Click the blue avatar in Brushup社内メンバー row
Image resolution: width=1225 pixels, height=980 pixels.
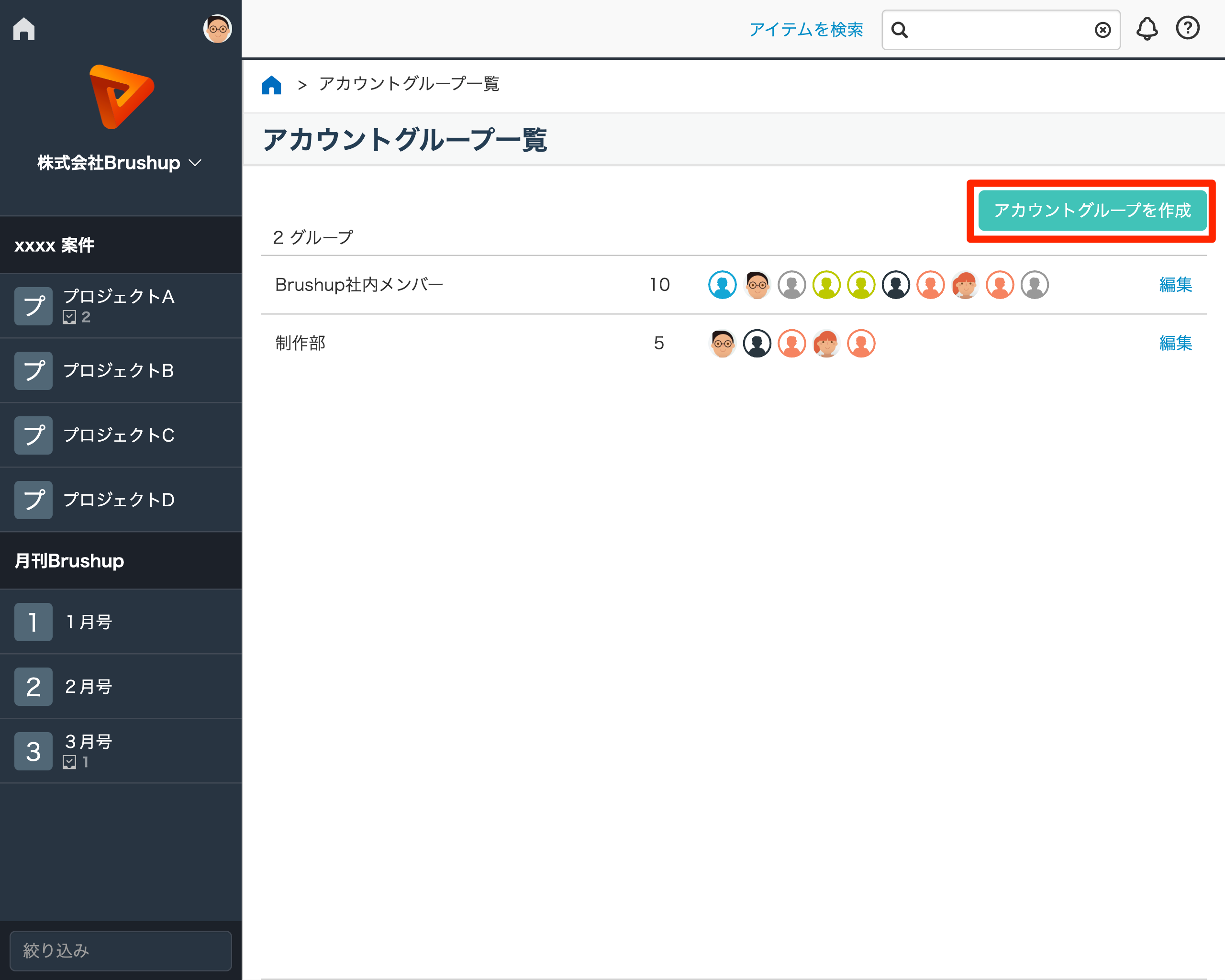[722, 285]
